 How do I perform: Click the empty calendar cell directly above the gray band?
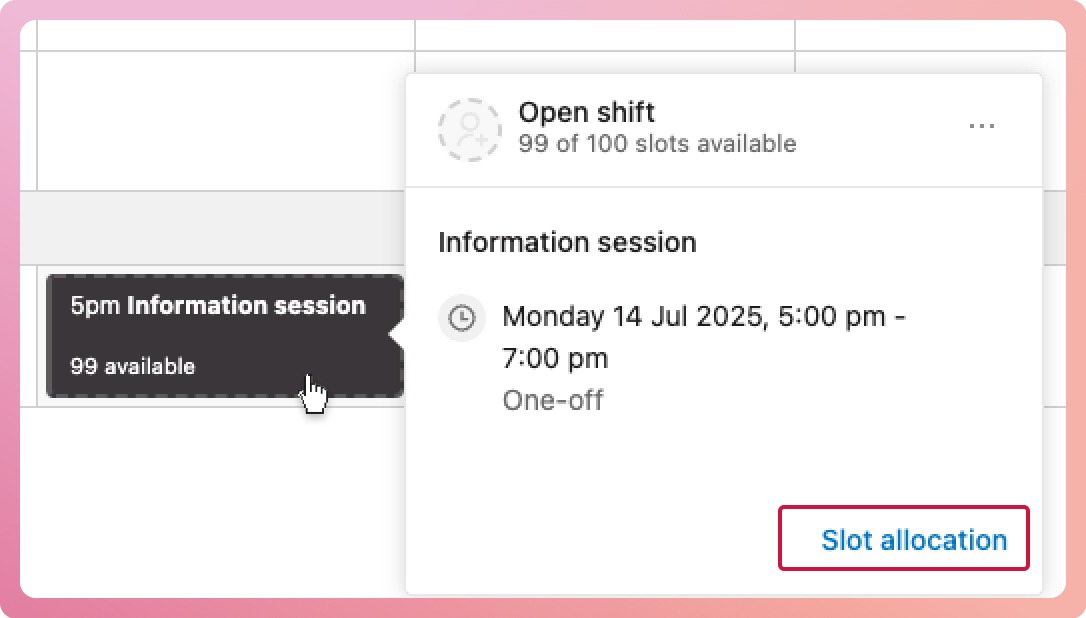[x=225, y=120]
